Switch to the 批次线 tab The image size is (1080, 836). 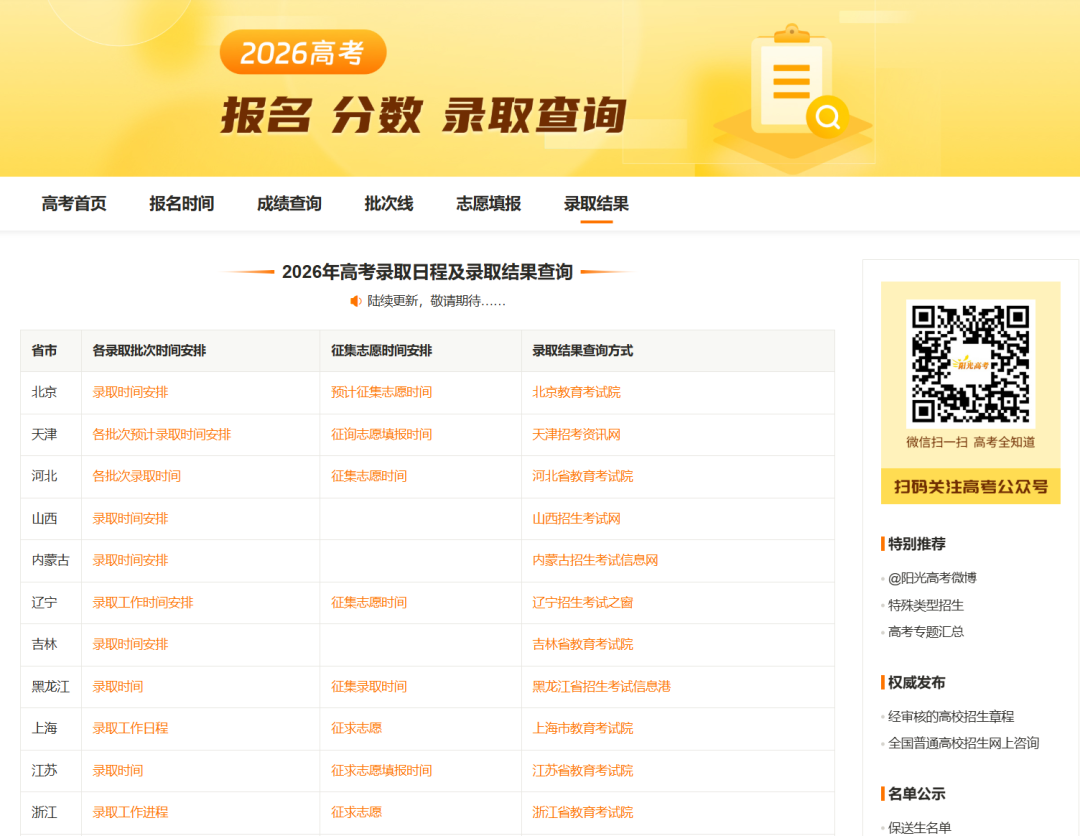pyautogui.click(x=388, y=204)
